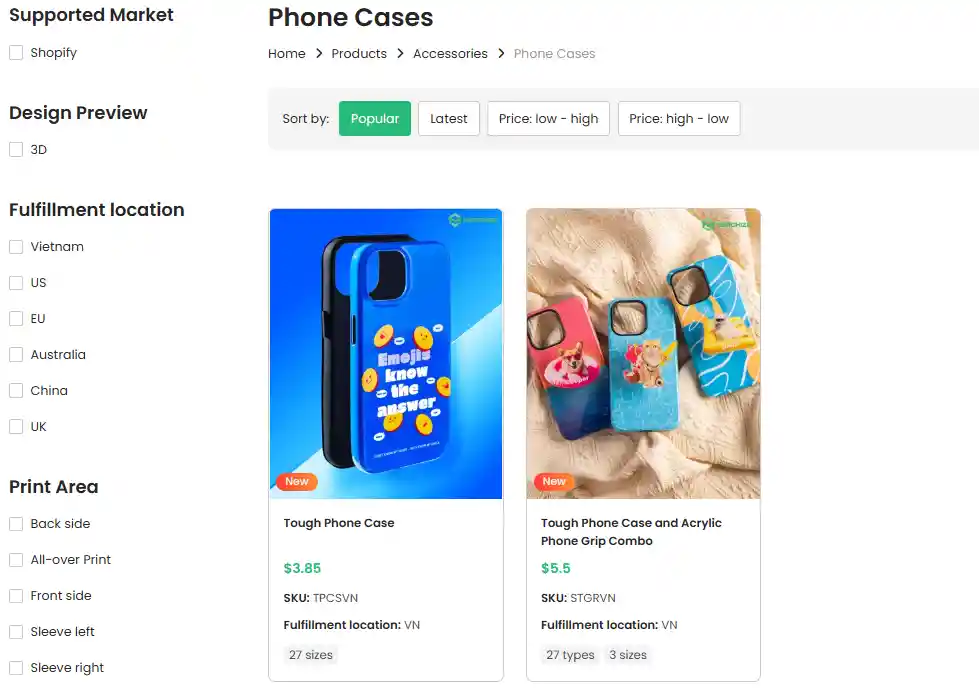
Task: Enable the Shopify supported market checkbox
Action: (x=15, y=52)
